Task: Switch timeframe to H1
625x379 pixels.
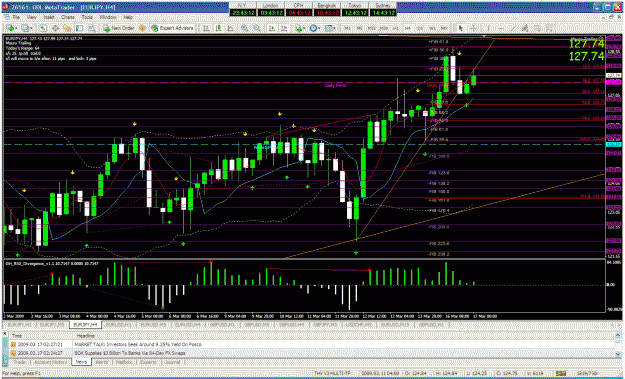Action: (x=395, y=28)
